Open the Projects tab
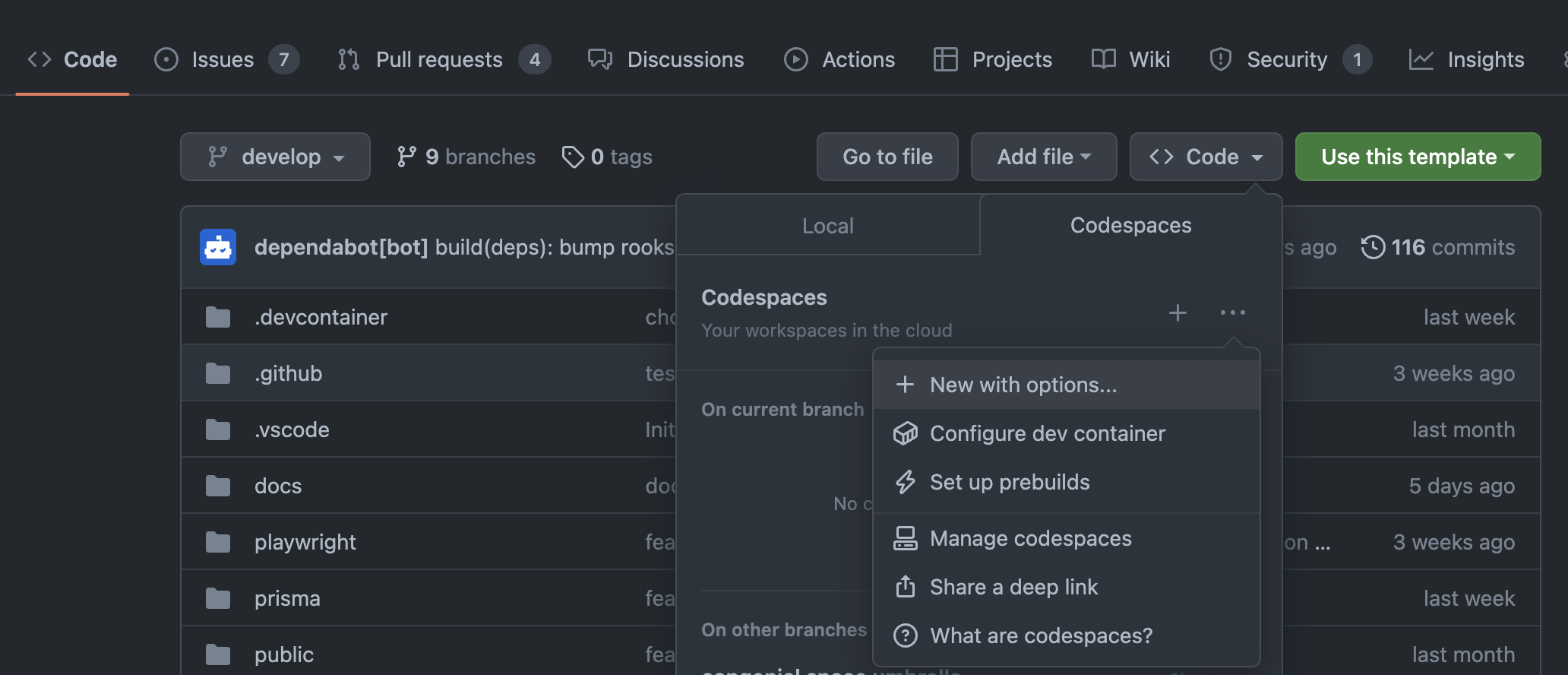 pos(992,59)
